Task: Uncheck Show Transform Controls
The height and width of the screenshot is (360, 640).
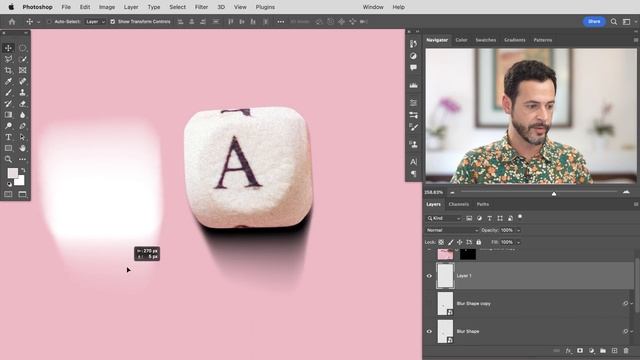Action: pyautogui.click(x=113, y=22)
